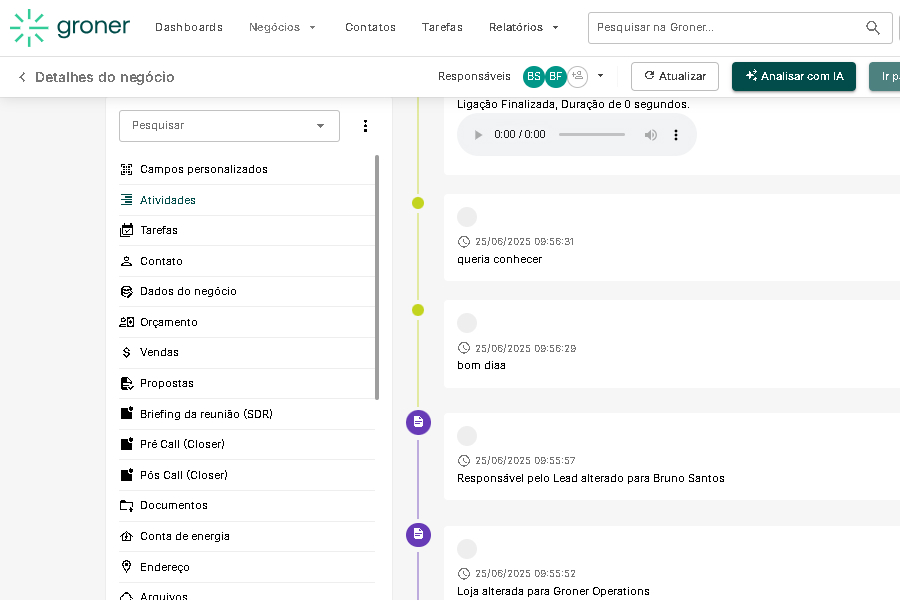Click the Groner logo
The height and width of the screenshot is (600, 900).
tap(70, 28)
